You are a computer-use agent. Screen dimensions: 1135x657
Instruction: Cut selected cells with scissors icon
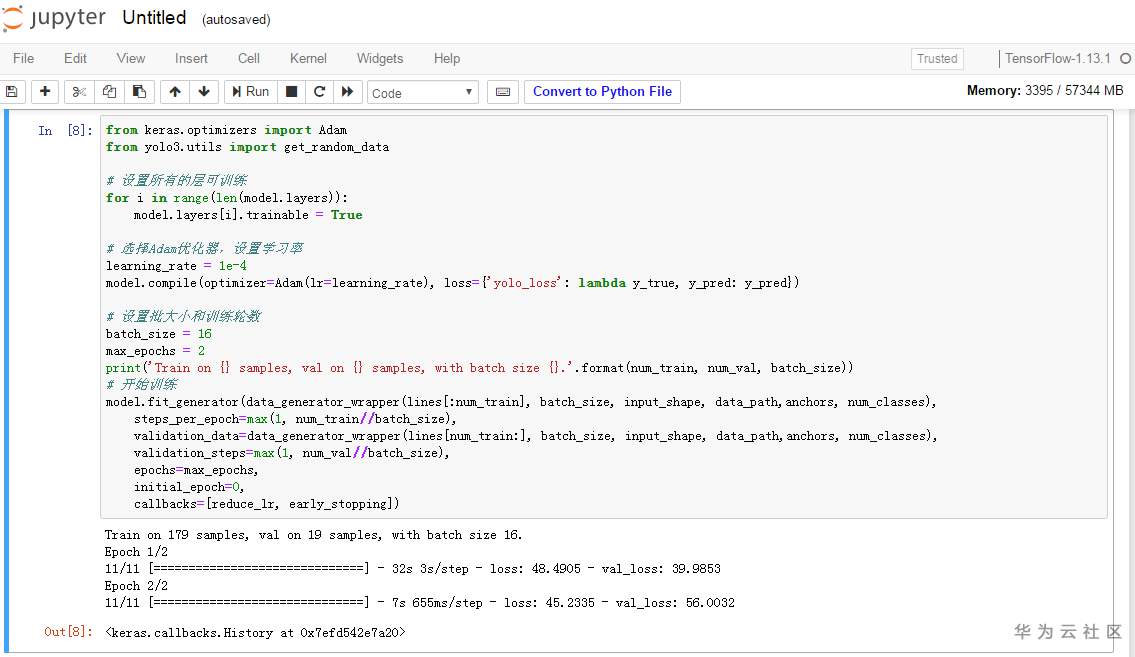80,92
